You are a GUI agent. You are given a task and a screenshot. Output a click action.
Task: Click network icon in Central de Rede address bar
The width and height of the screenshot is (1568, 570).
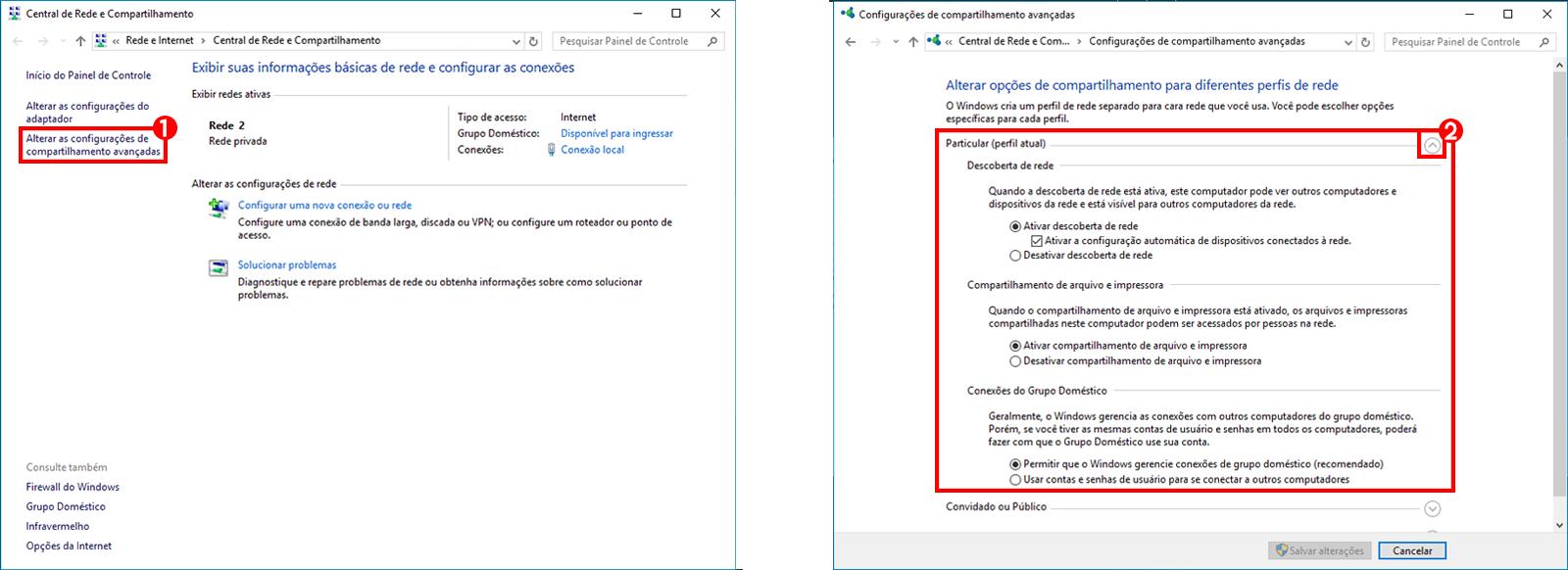[101, 41]
